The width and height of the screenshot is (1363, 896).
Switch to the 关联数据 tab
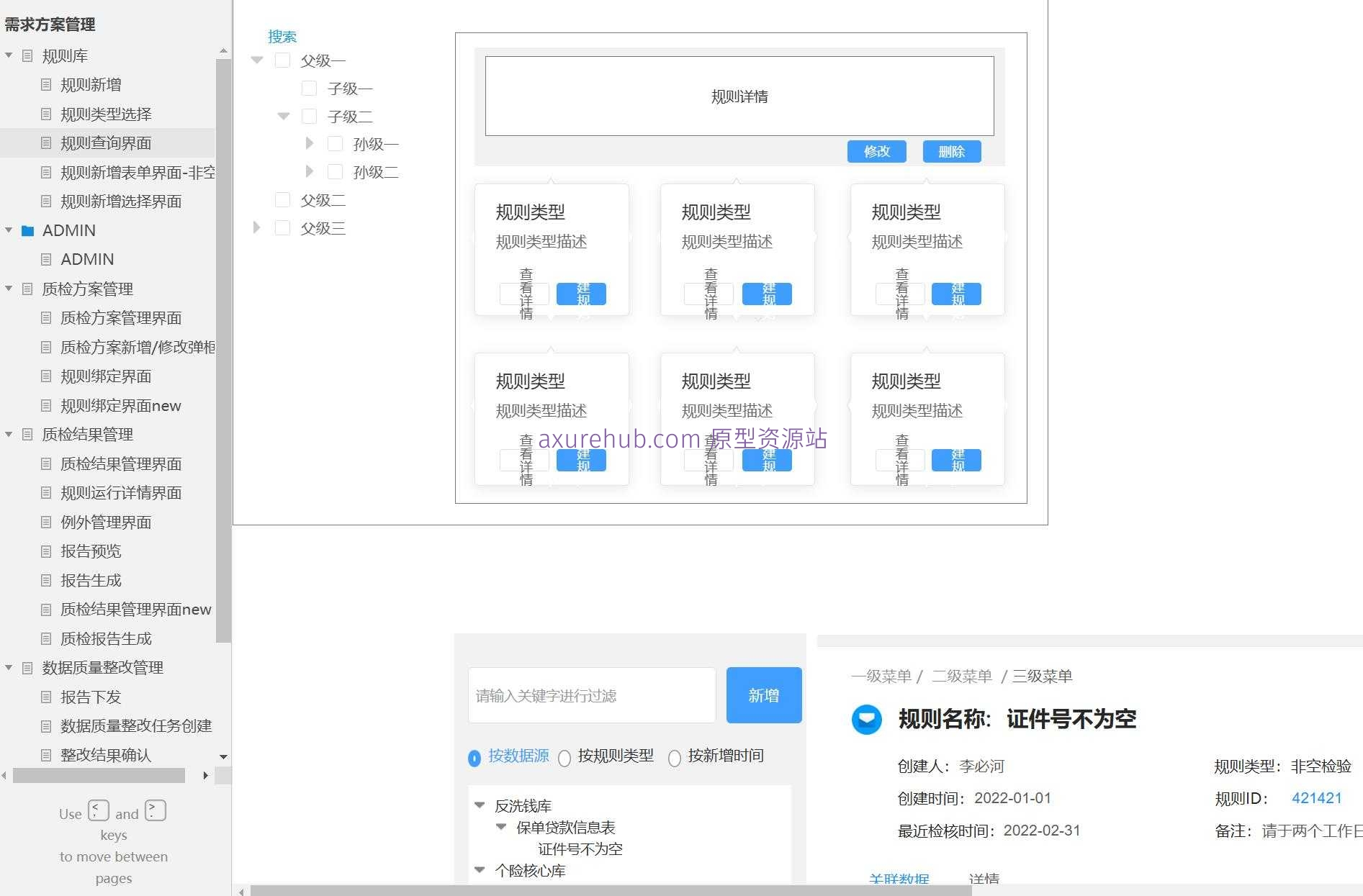899,879
